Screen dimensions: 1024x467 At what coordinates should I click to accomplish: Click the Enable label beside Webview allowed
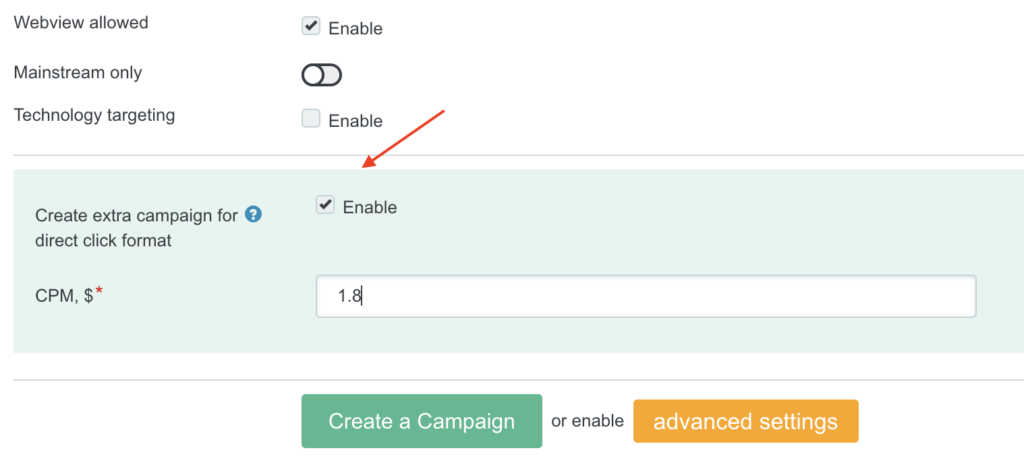(x=355, y=29)
